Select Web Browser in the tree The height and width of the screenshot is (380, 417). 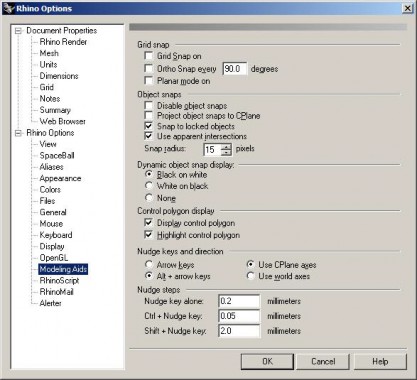pos(63,121)
